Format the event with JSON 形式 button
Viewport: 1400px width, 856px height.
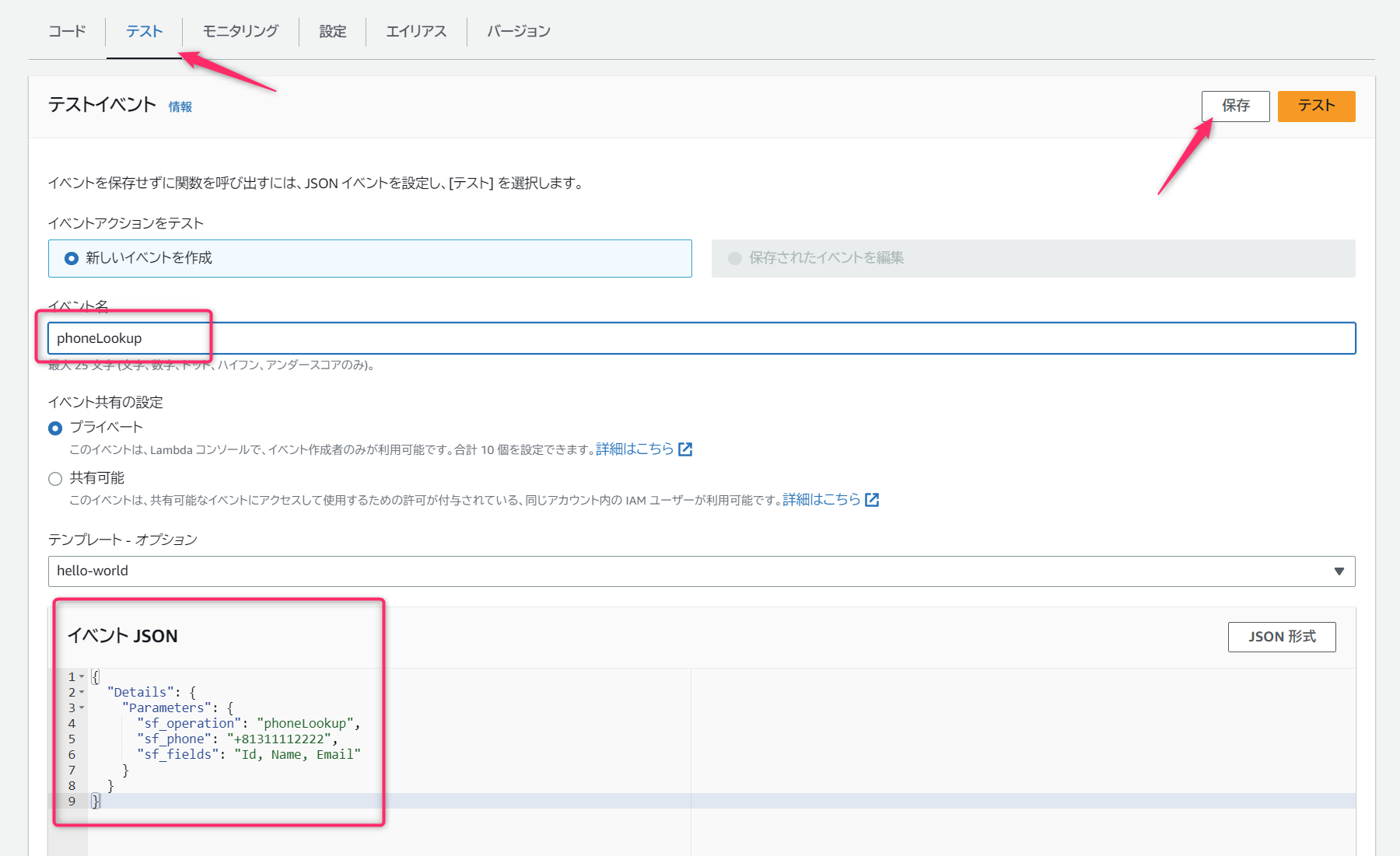point(1282,637)
